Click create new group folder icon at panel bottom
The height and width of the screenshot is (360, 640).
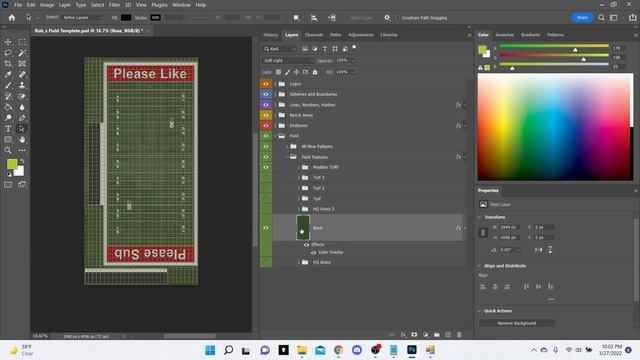coord(437,335)
